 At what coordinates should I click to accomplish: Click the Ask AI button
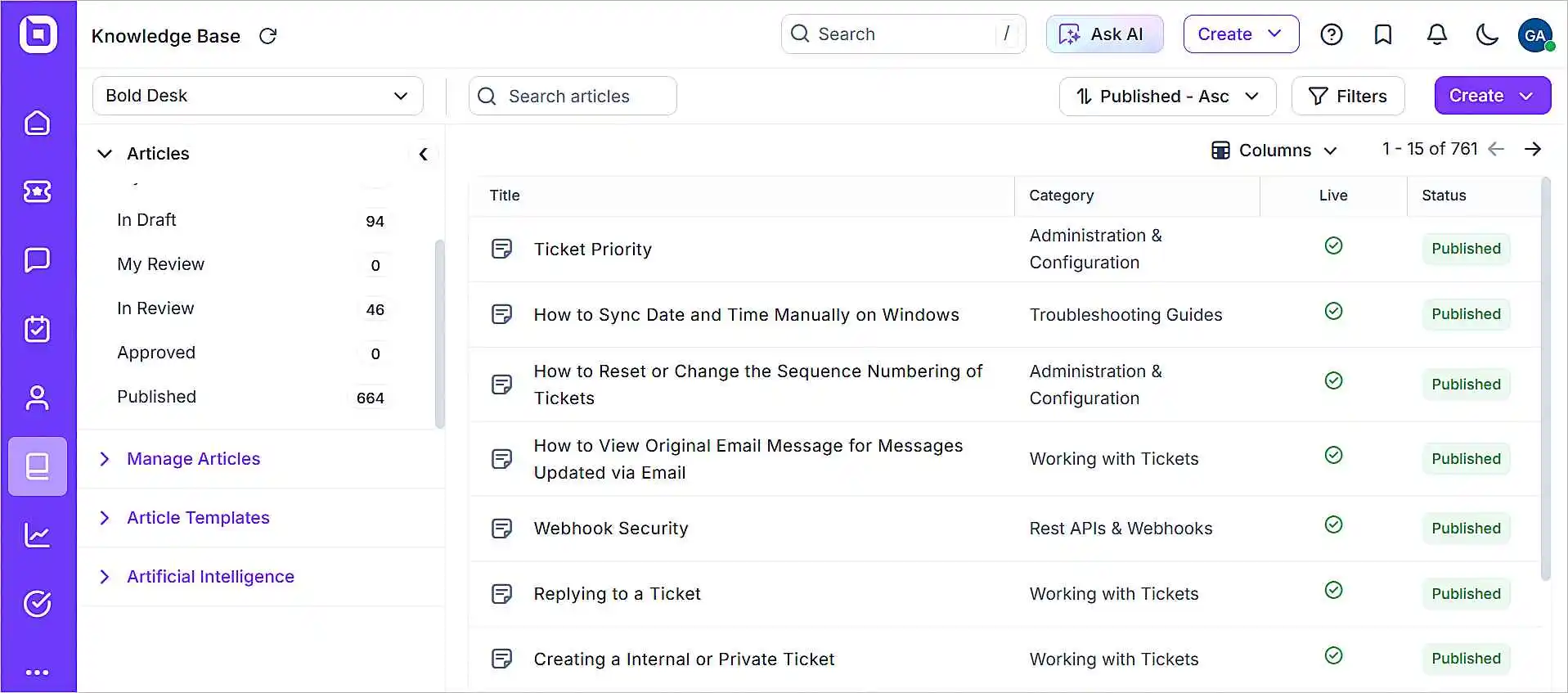click(1104, 34)
